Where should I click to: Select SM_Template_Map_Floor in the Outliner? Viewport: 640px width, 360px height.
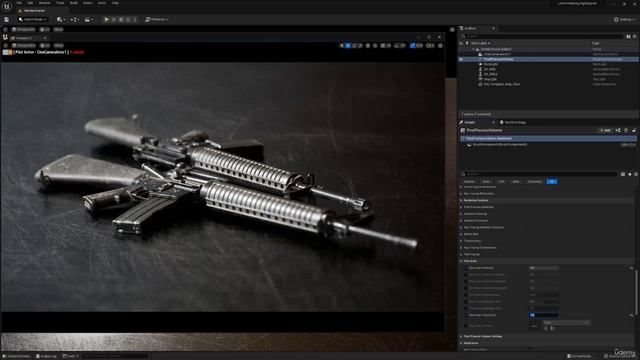coord(502,84)
